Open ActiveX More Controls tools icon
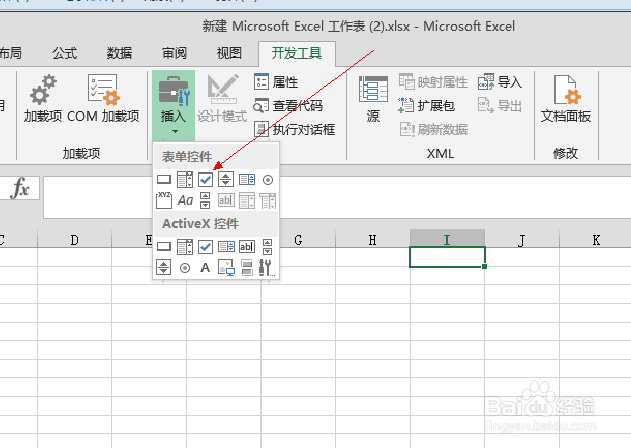The image size is (631, 448). click(x=267, y=268)
